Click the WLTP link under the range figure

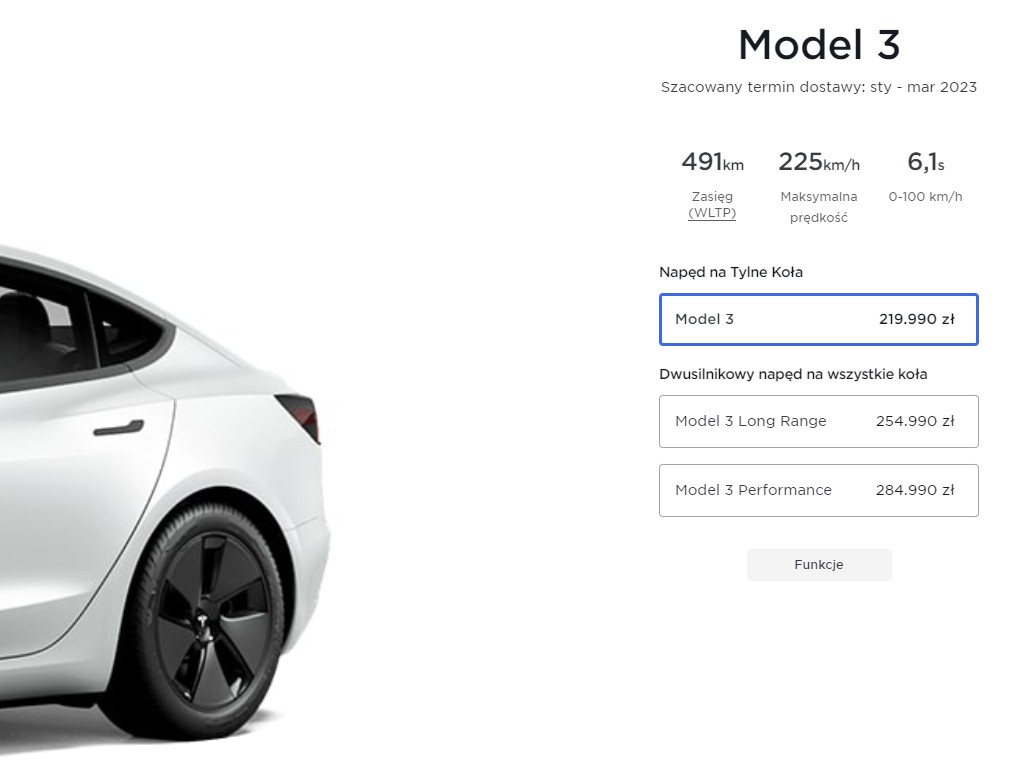pos(712,213)
